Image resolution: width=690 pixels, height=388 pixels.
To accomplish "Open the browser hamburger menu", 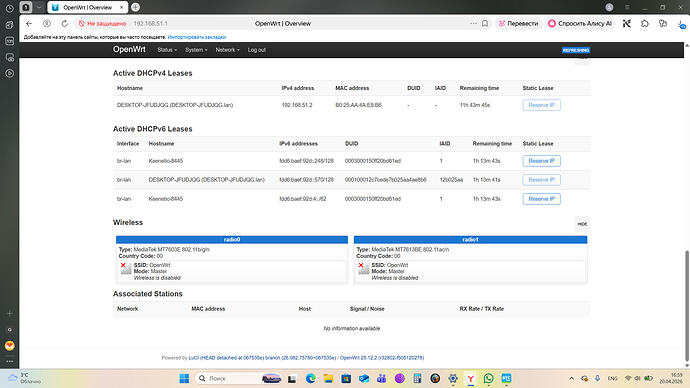I will pos(627,7).
